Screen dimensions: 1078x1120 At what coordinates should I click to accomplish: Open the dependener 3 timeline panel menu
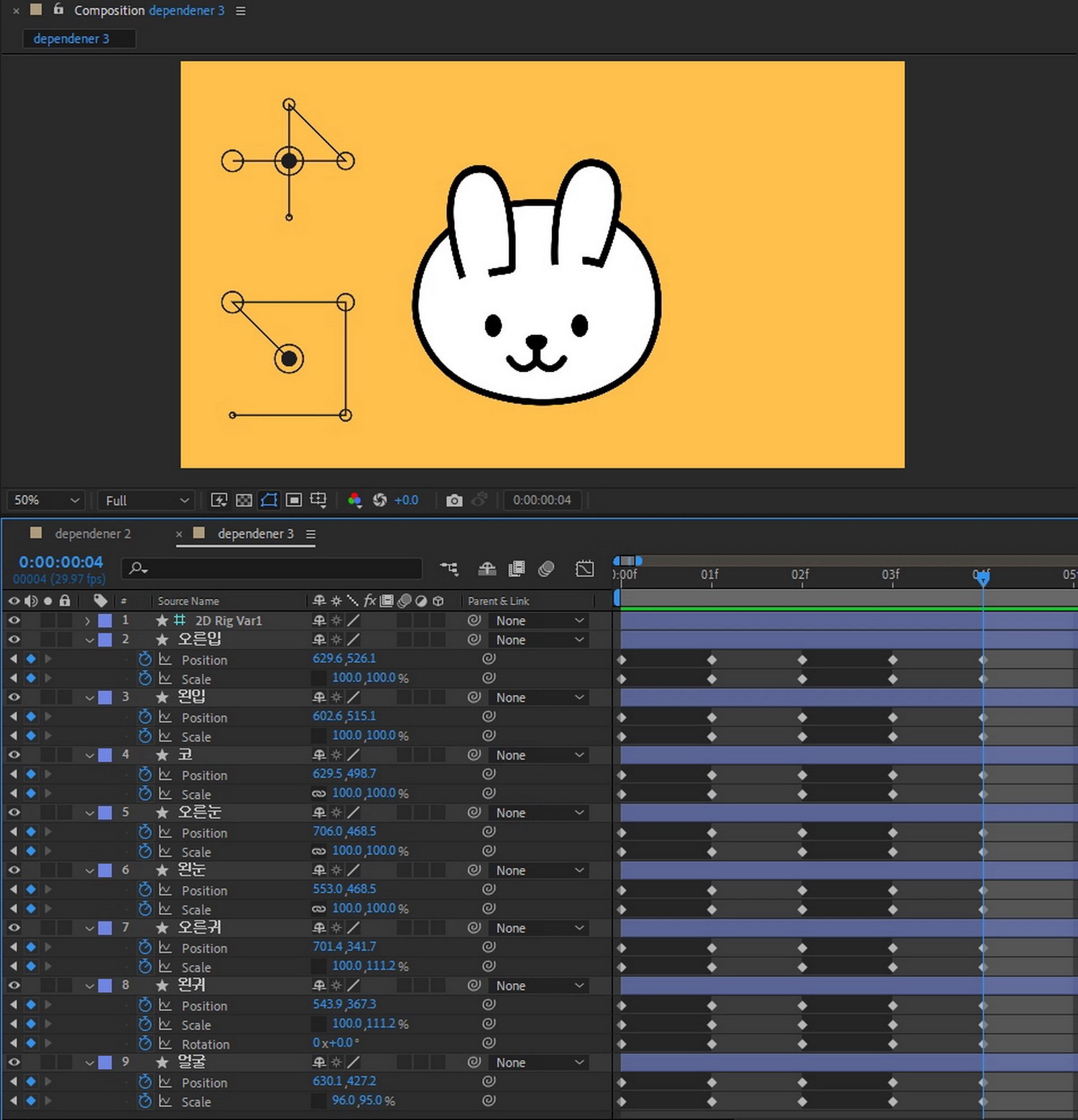tap(310, 534)
